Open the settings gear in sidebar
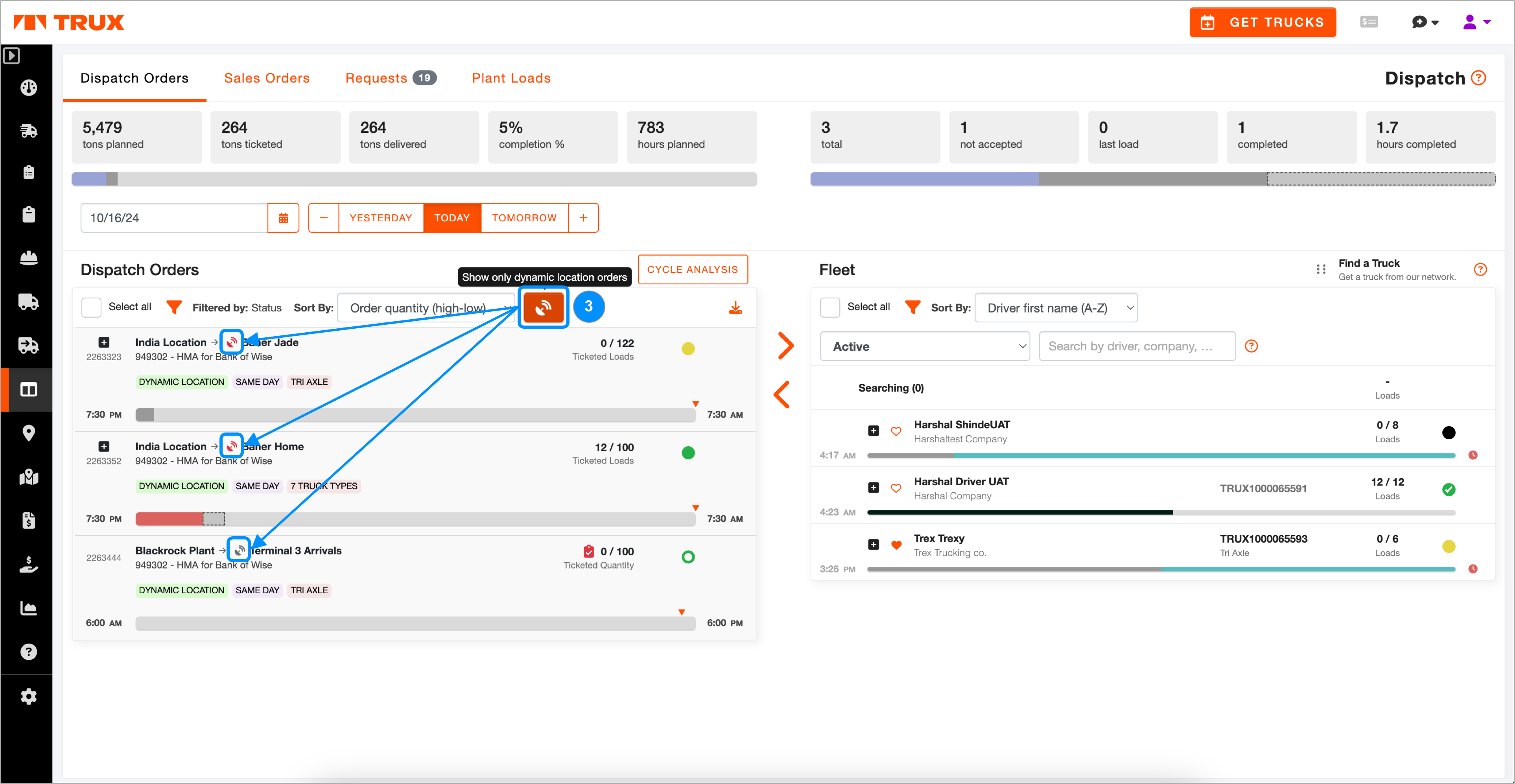The height and width of the screenshot is (784, 1515). [x=28, y=696]
